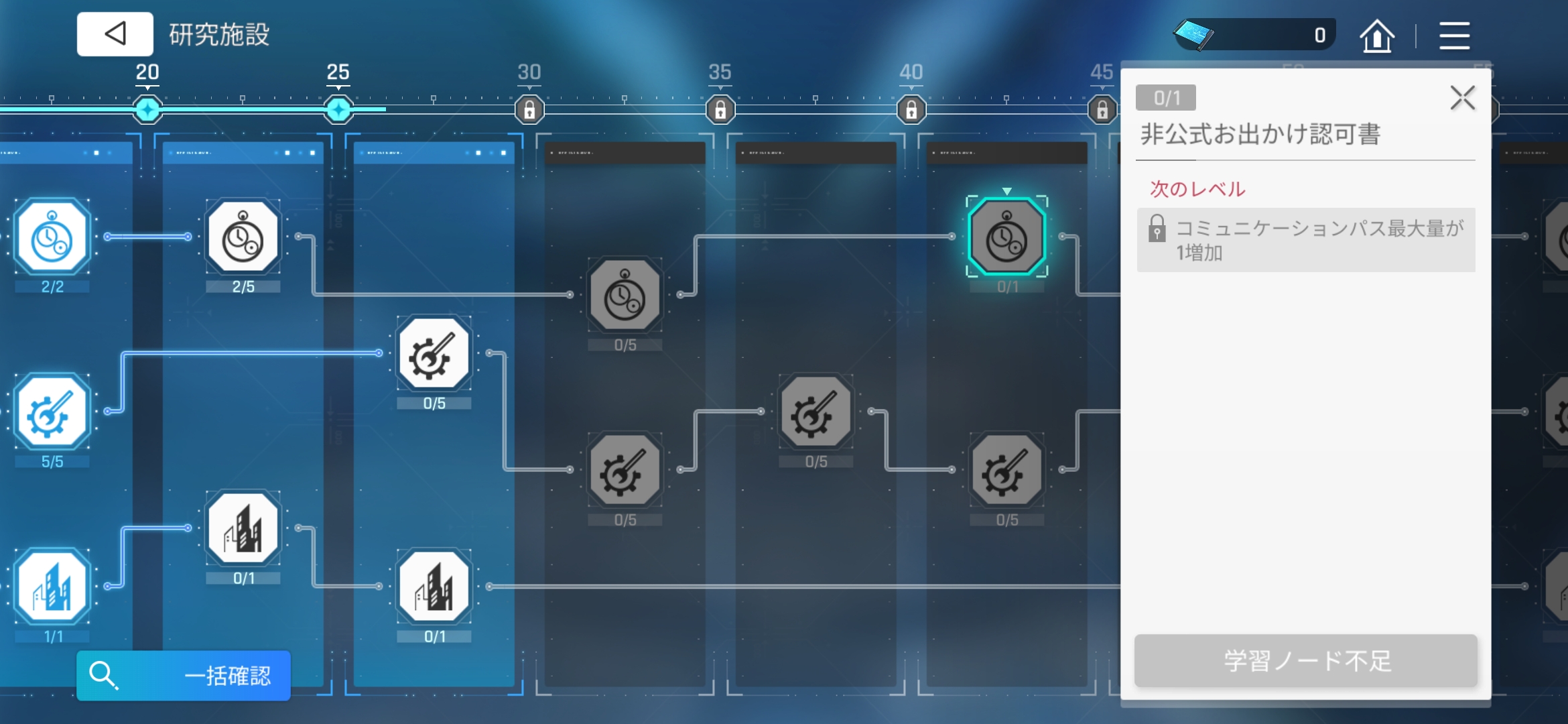Click the blue study node currency icon
1568x724 pixels.
tap(1193, 35)
